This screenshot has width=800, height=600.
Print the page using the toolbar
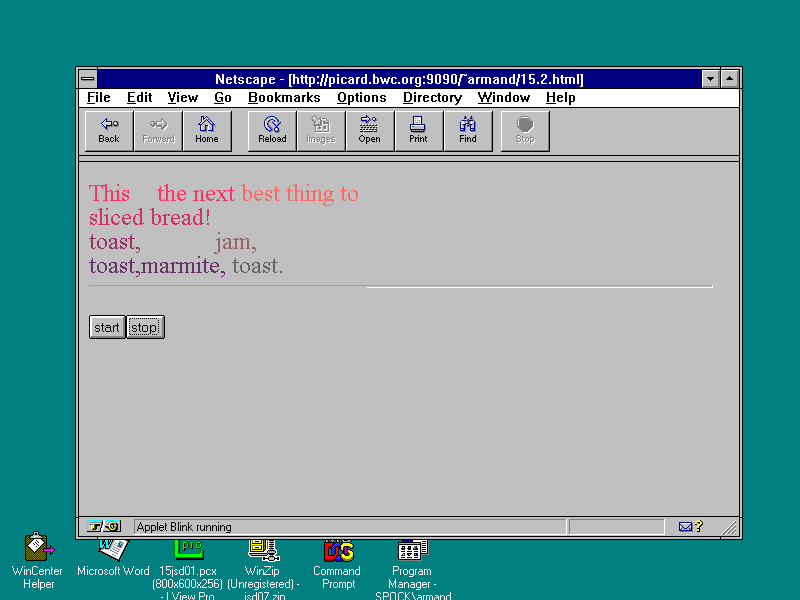pyautogui.click(x=418, y=131)
